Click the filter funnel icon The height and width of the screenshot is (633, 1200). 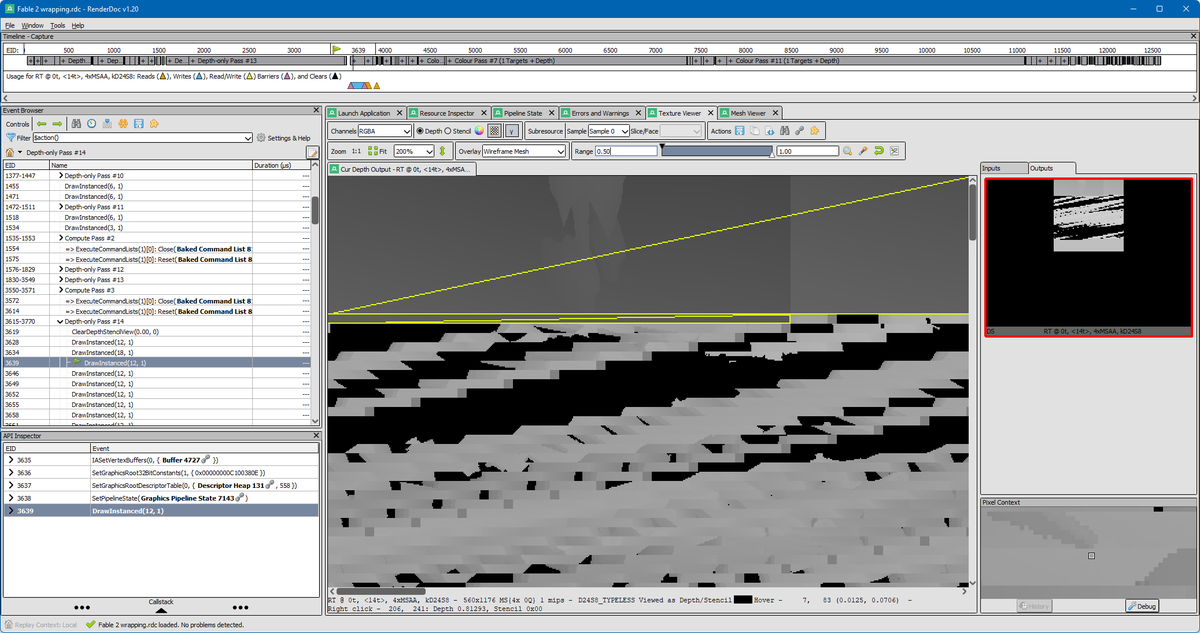coord(10,138)
